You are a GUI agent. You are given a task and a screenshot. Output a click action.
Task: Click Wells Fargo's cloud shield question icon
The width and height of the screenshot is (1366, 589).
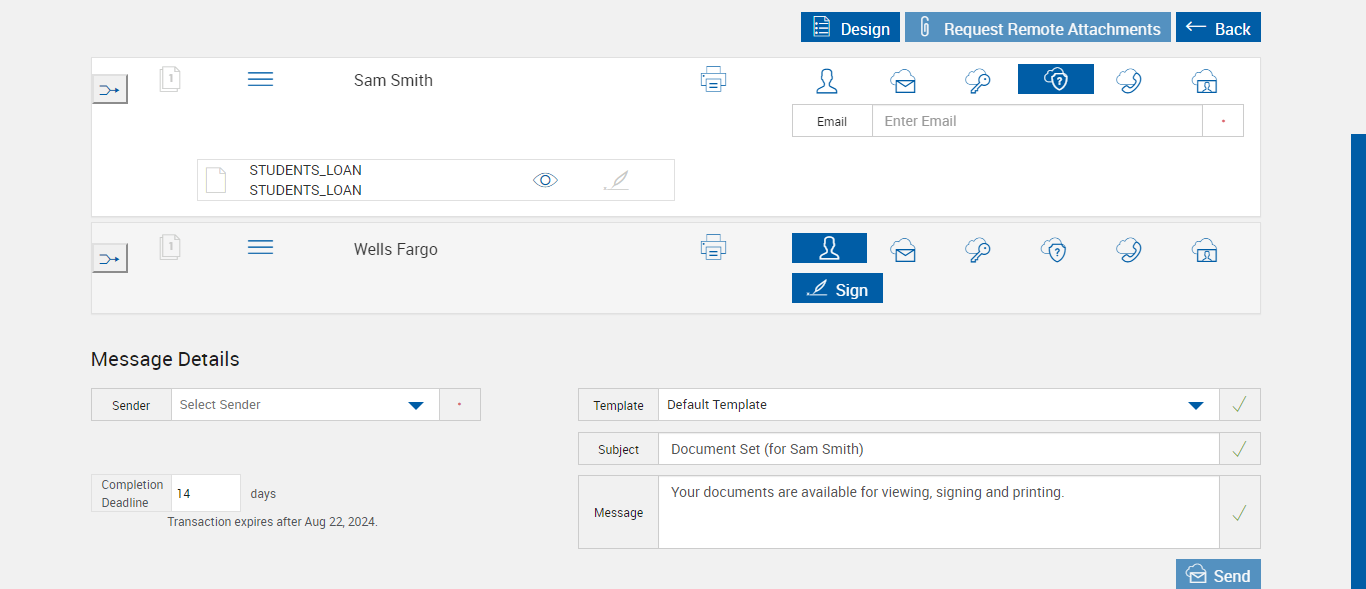point(1054,249)
